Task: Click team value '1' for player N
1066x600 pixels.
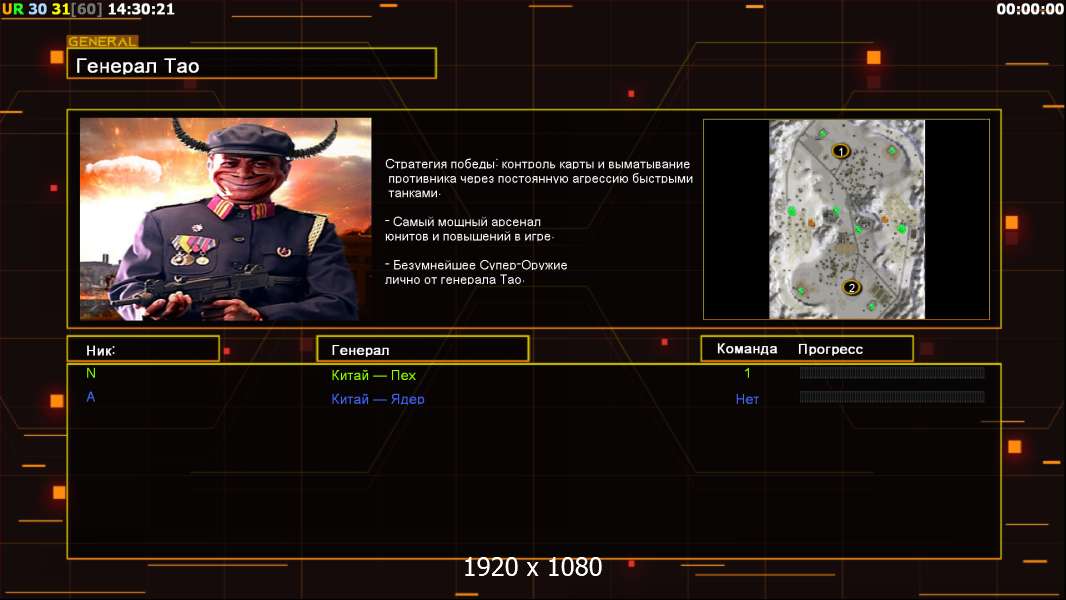Action: click(747, 373)
